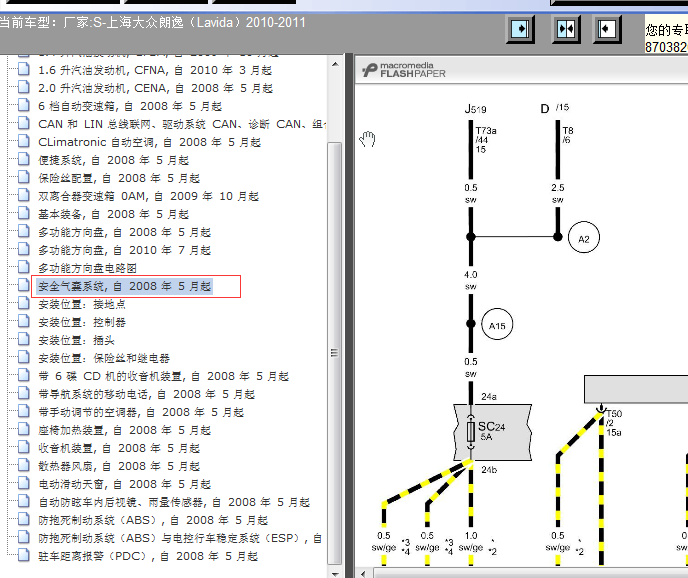Image resolution: width=688 pixels, height=578 pixels.
Task: Open document icon beside Climatronic 自动空调
Action: coord(24,142)
